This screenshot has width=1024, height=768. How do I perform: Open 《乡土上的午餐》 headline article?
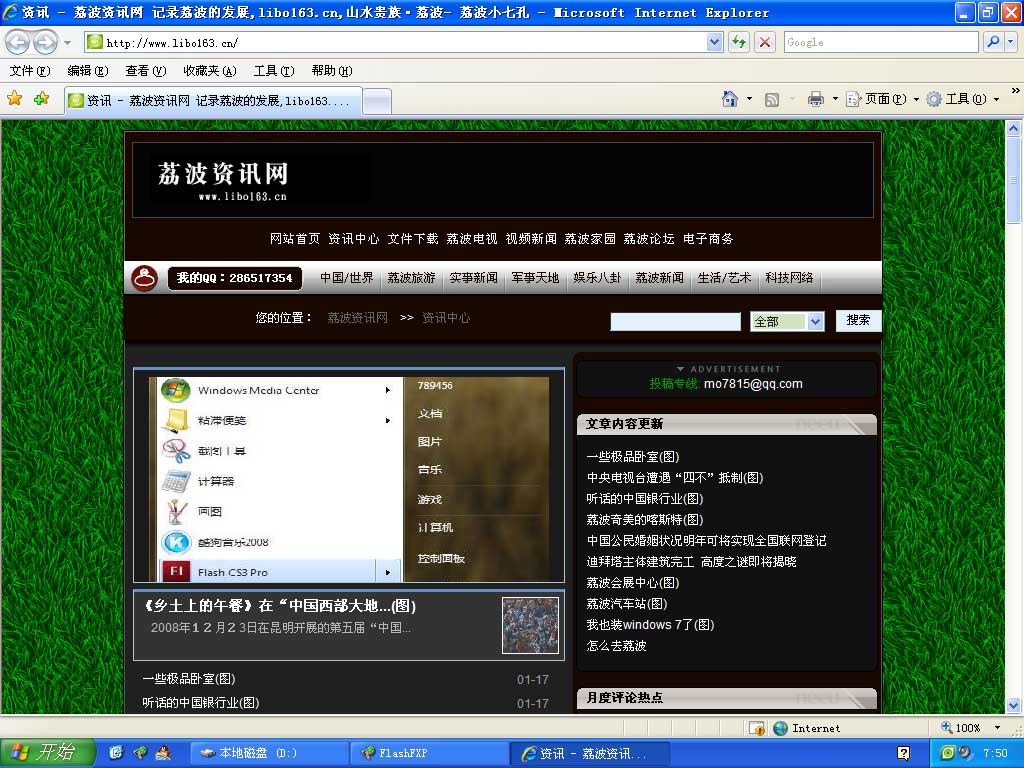click(x=280, y=605)
